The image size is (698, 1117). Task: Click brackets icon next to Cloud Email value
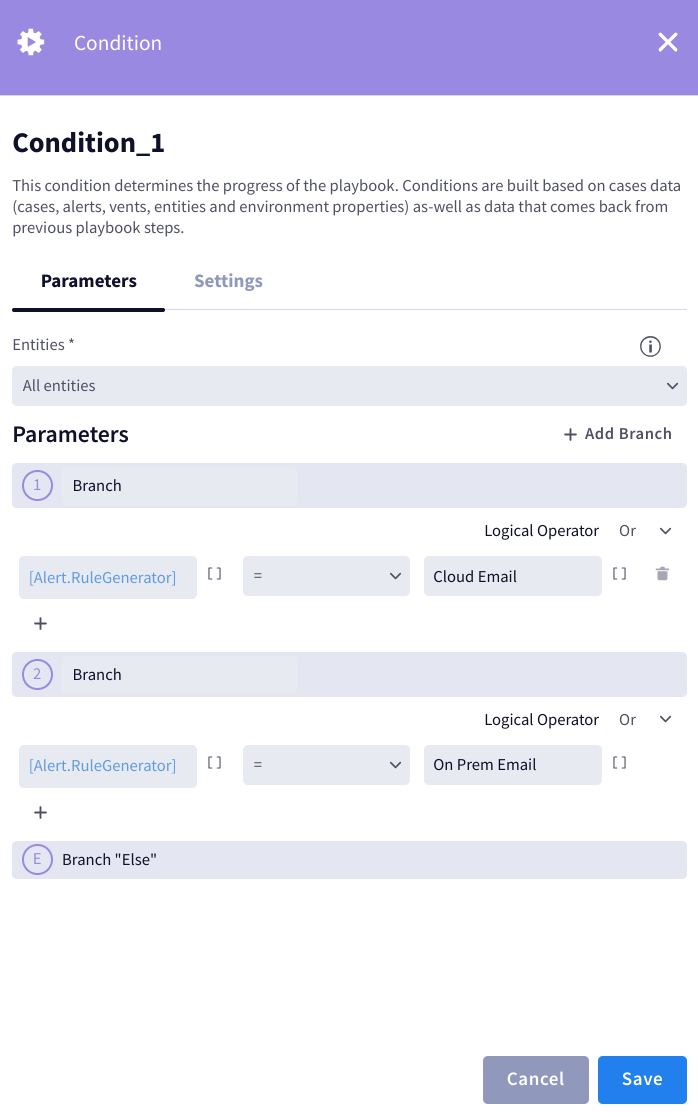[x=619, y=573]
